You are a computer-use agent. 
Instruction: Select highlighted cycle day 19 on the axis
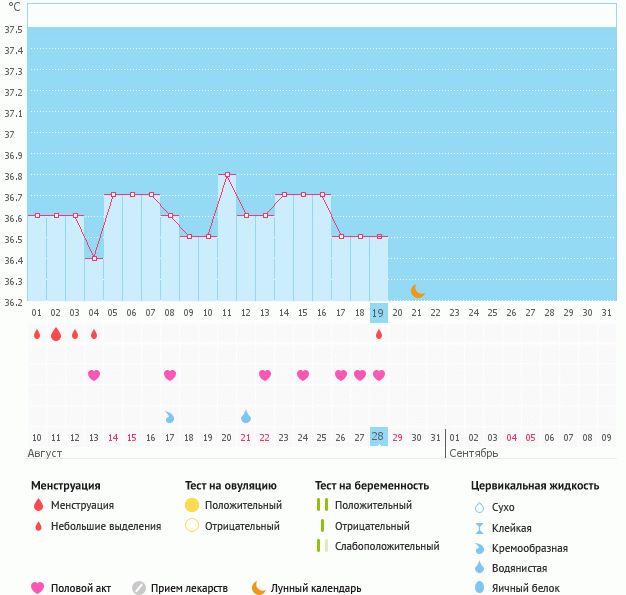pos(379,312)
